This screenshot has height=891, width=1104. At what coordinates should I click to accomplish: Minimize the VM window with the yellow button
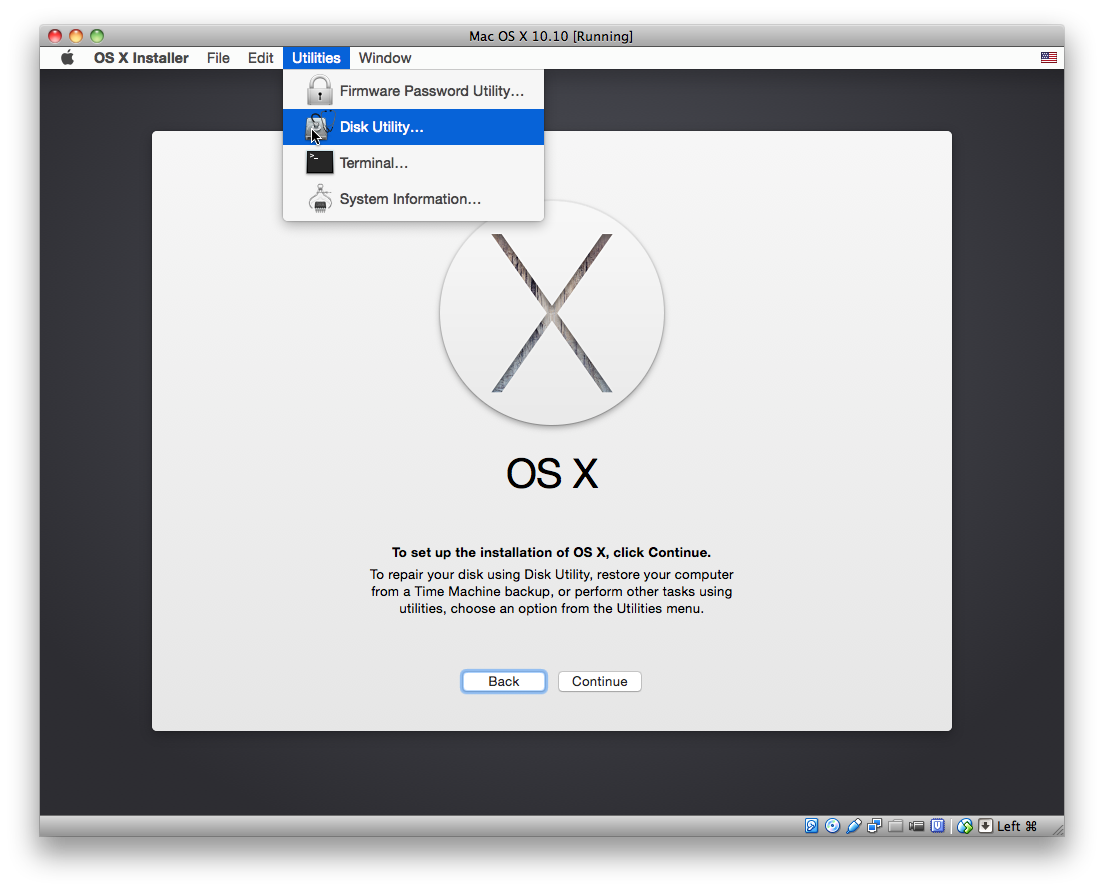(76, 36)
